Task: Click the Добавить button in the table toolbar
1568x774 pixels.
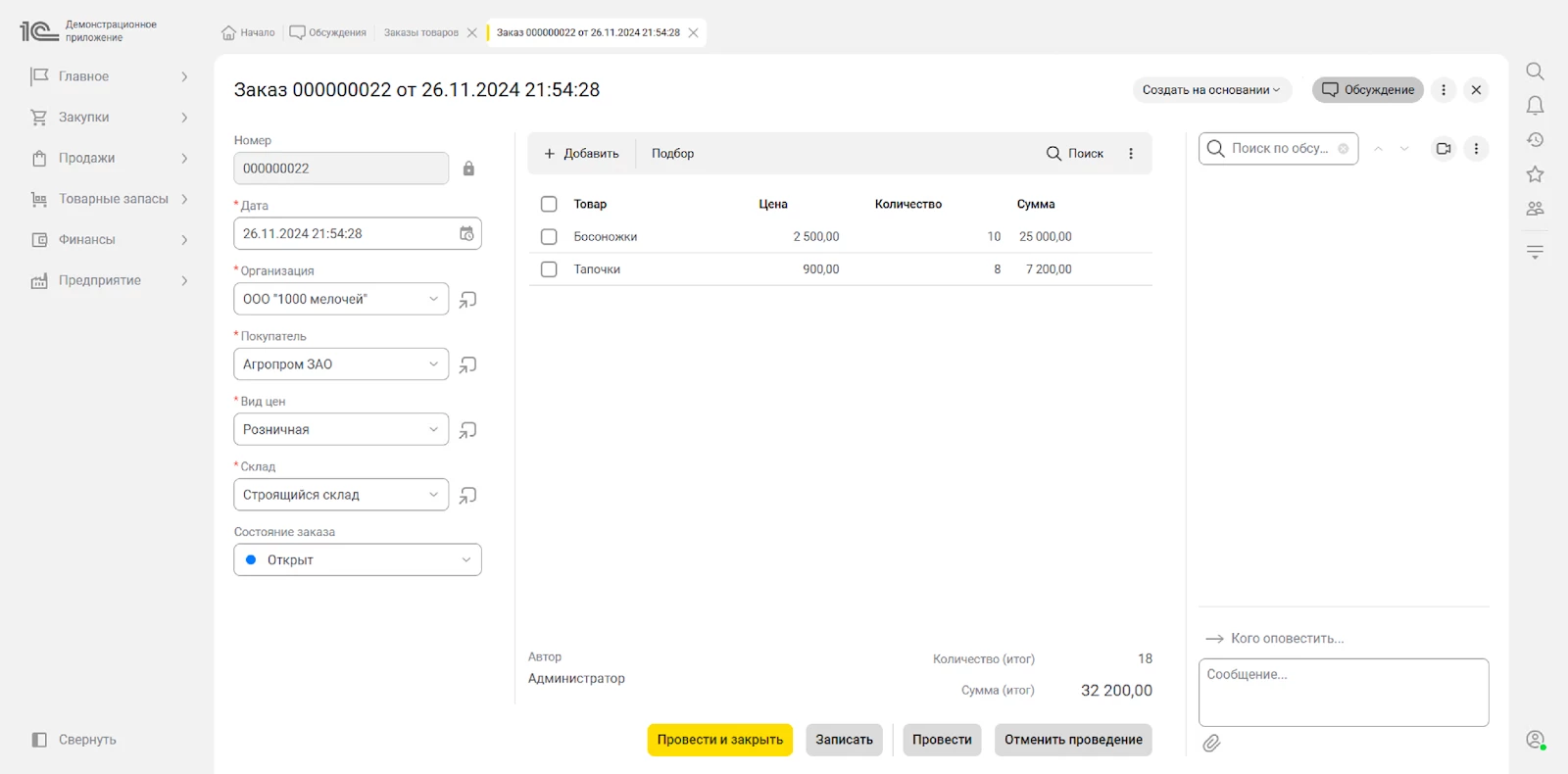Action: 582,154
